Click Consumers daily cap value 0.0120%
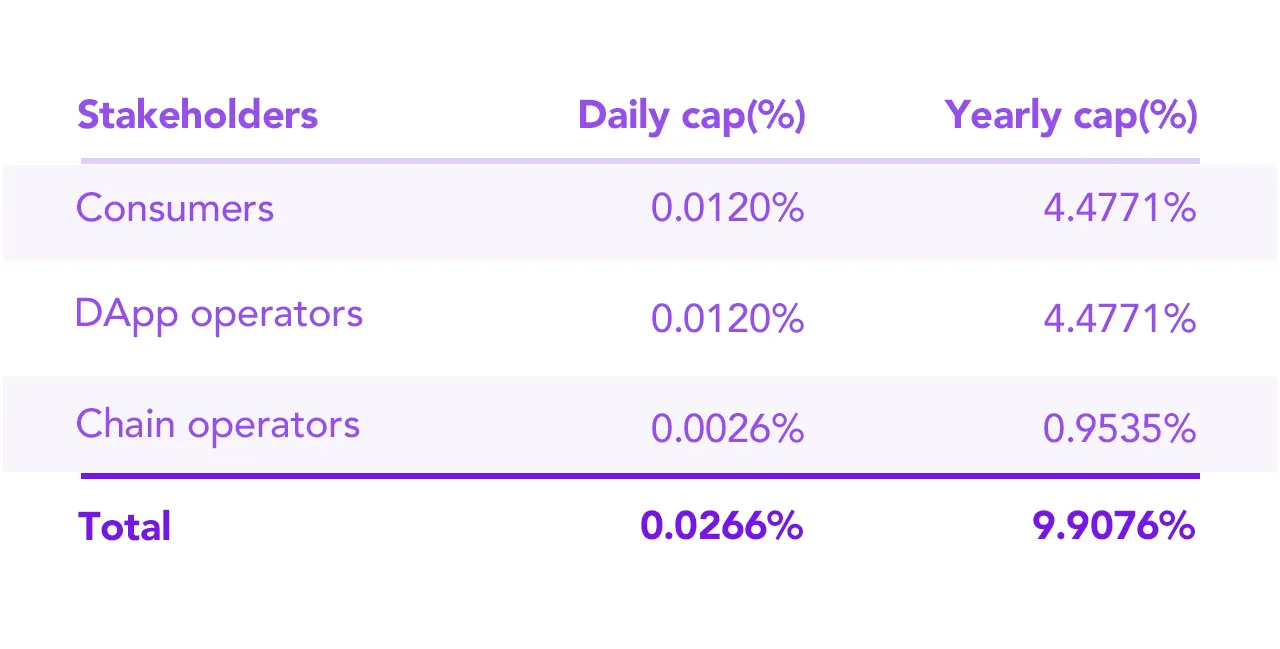 coord(728,209)
